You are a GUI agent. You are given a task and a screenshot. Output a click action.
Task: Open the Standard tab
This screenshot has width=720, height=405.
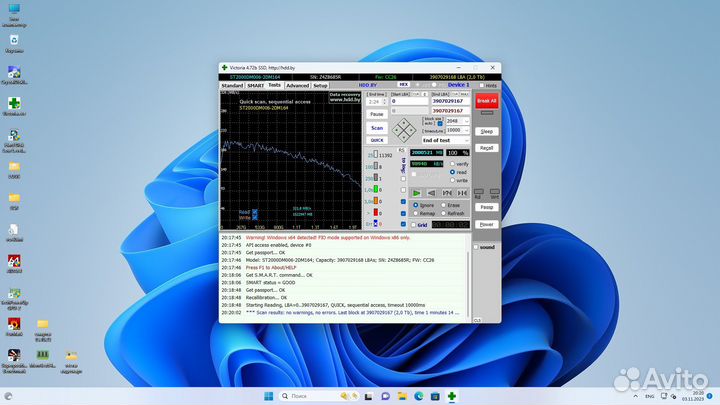(x=232, y=85)
